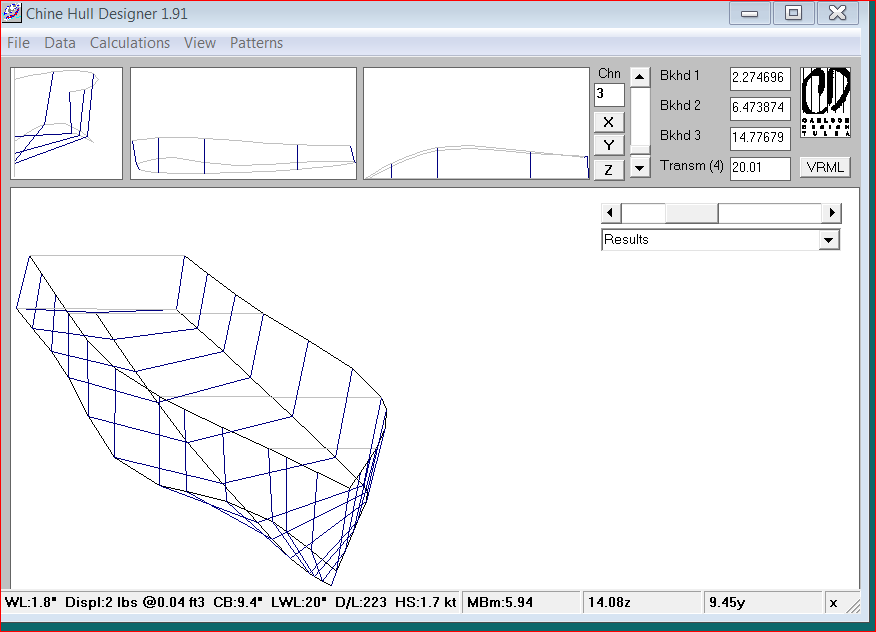
Task: Click the Chn number input field
Action: tap(608, 94)
